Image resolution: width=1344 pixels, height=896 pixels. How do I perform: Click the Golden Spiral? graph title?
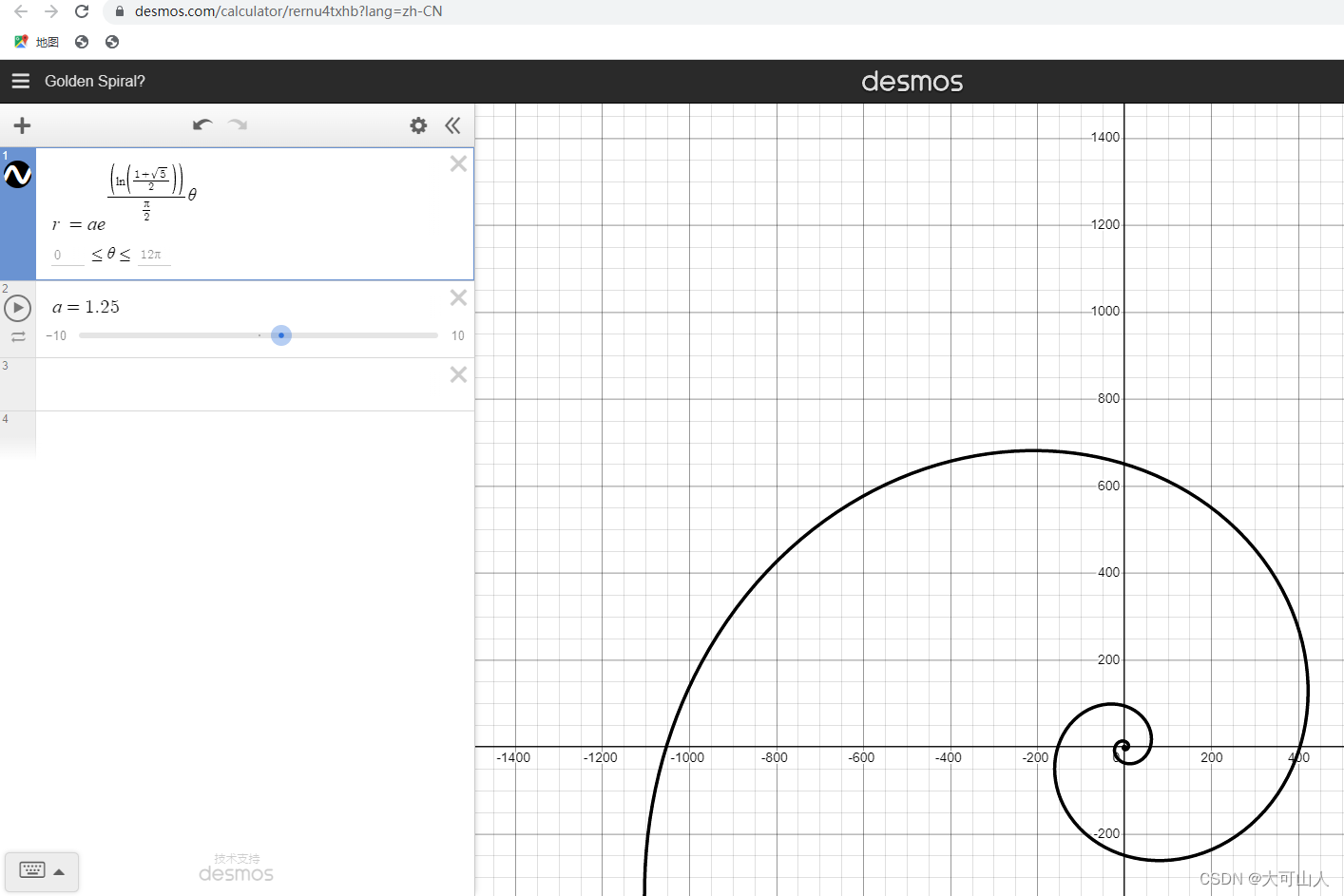coord(95,81)
